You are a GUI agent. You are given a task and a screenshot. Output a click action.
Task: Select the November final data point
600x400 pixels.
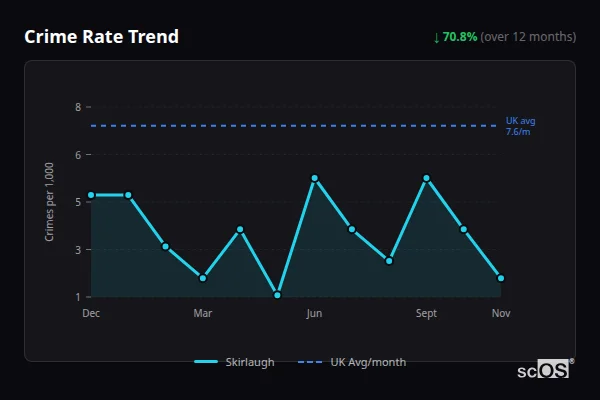point(501,278)
